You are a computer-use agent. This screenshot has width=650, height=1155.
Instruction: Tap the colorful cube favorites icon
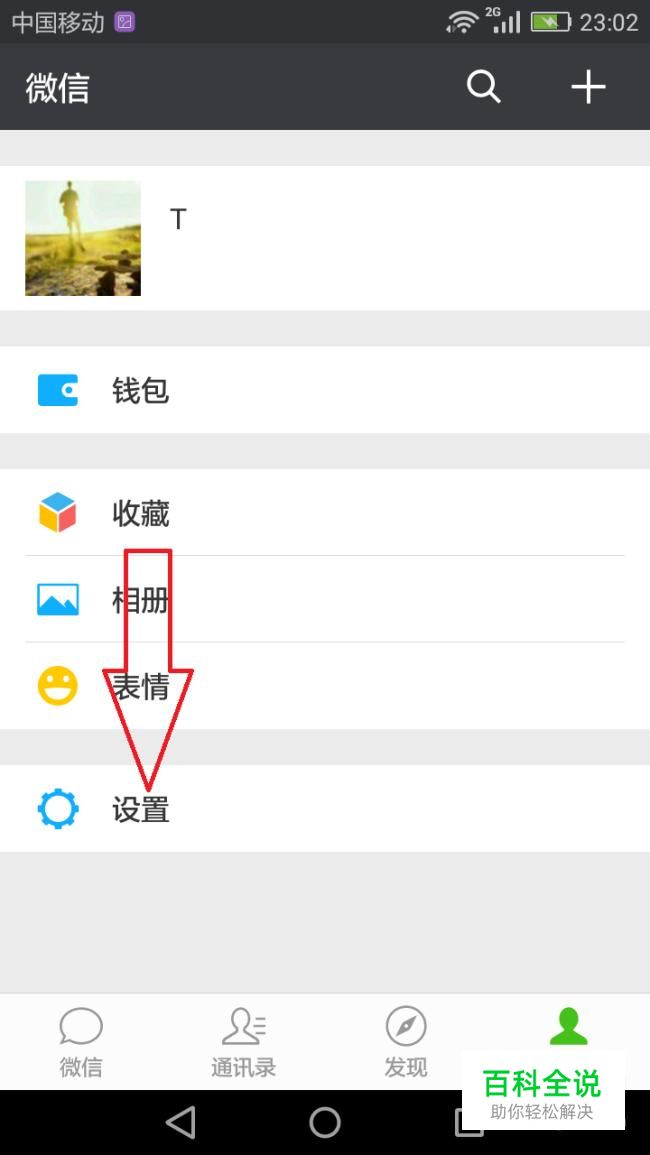tap(58, 512)
